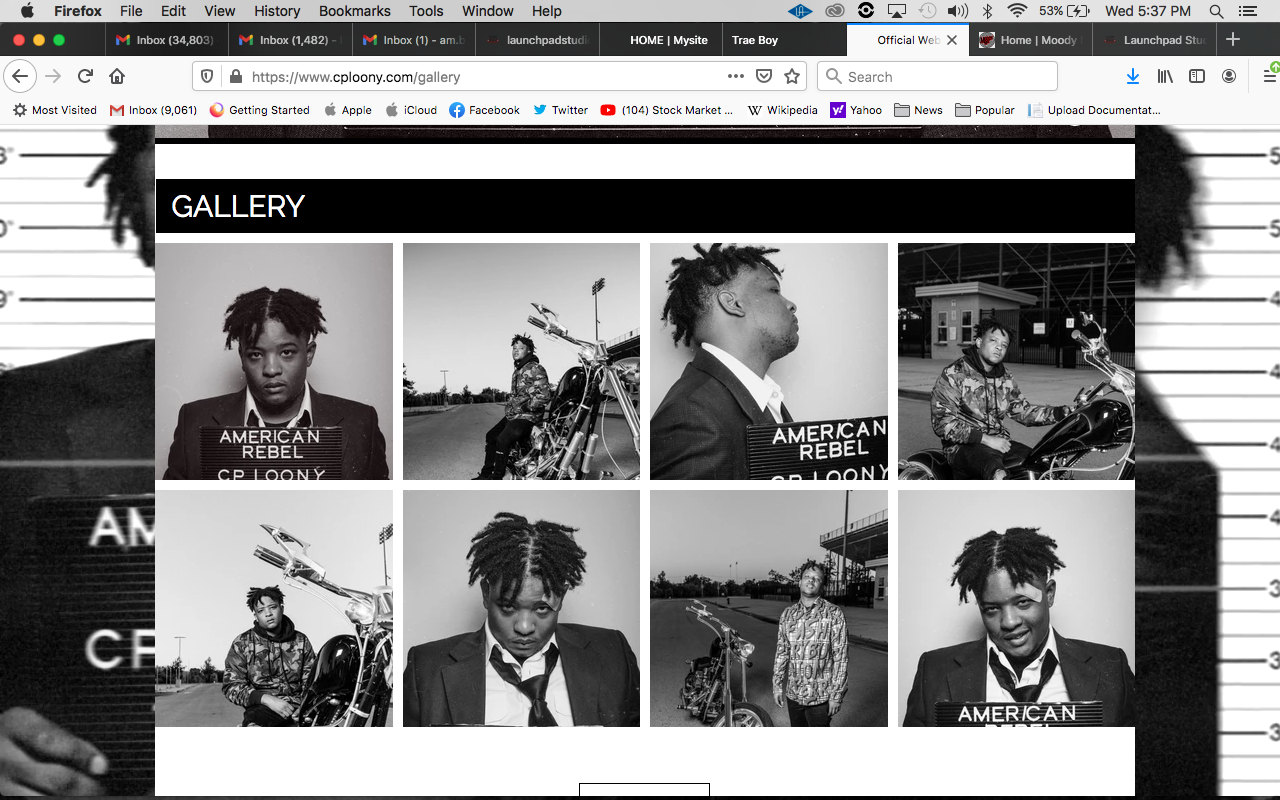Open the Tools menu
The height and width of the screenshot is (800, 1280).
pyautogui.click(x=426, y=11)
